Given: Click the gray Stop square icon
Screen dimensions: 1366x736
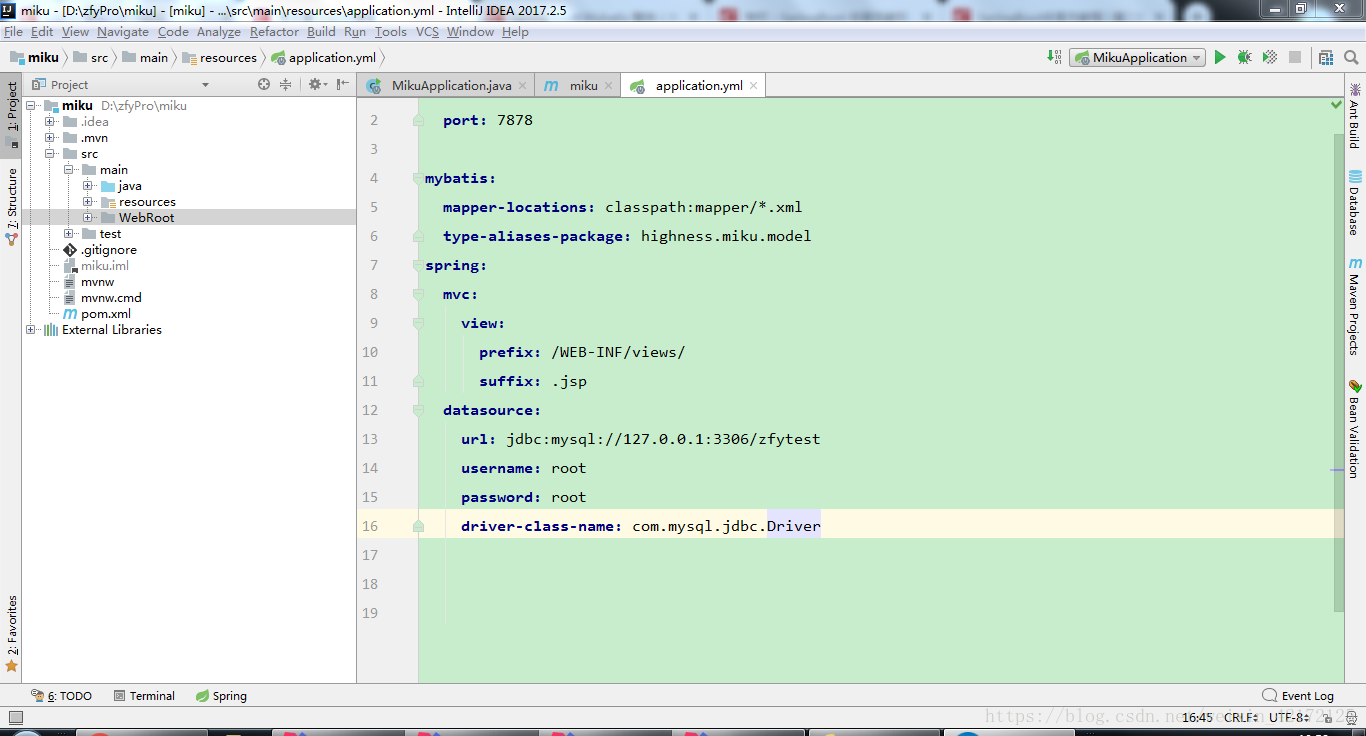Looking at the screenshot, I should click(1295, 58).
